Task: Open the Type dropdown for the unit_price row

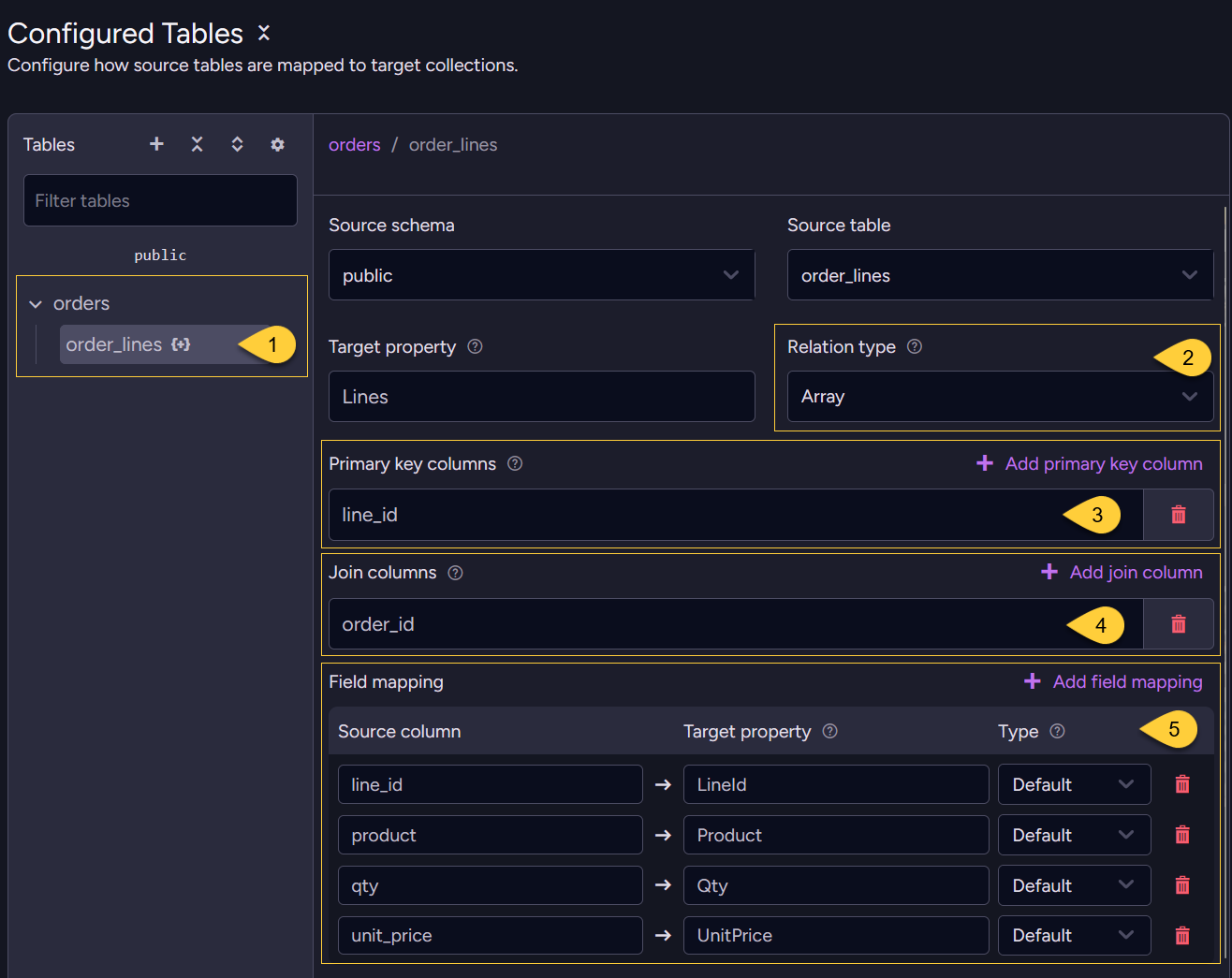Action: pyautogui.click(x=1074, y=935)
